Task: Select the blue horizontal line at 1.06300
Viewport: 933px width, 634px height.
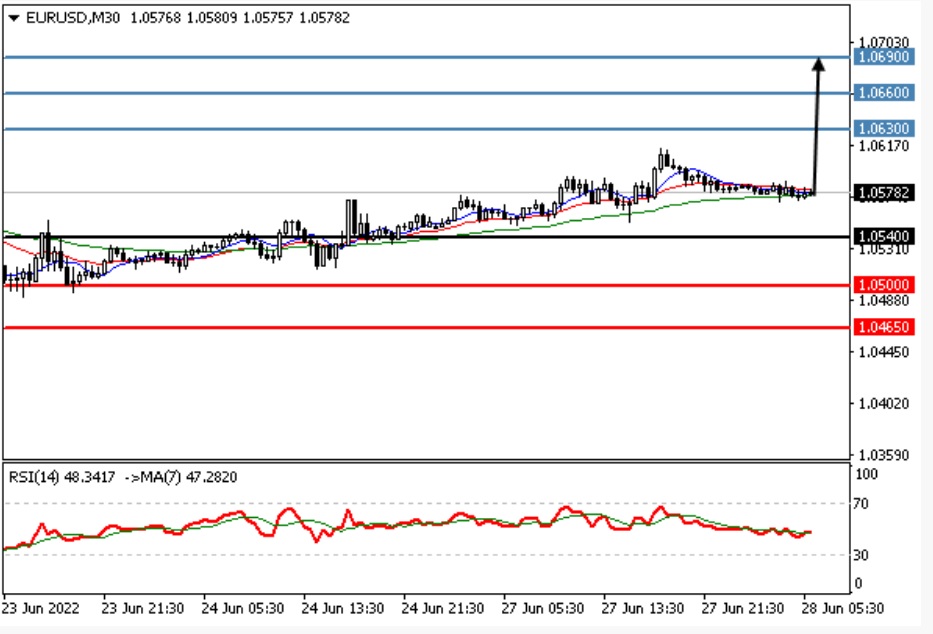Action: tap(426, 128)
